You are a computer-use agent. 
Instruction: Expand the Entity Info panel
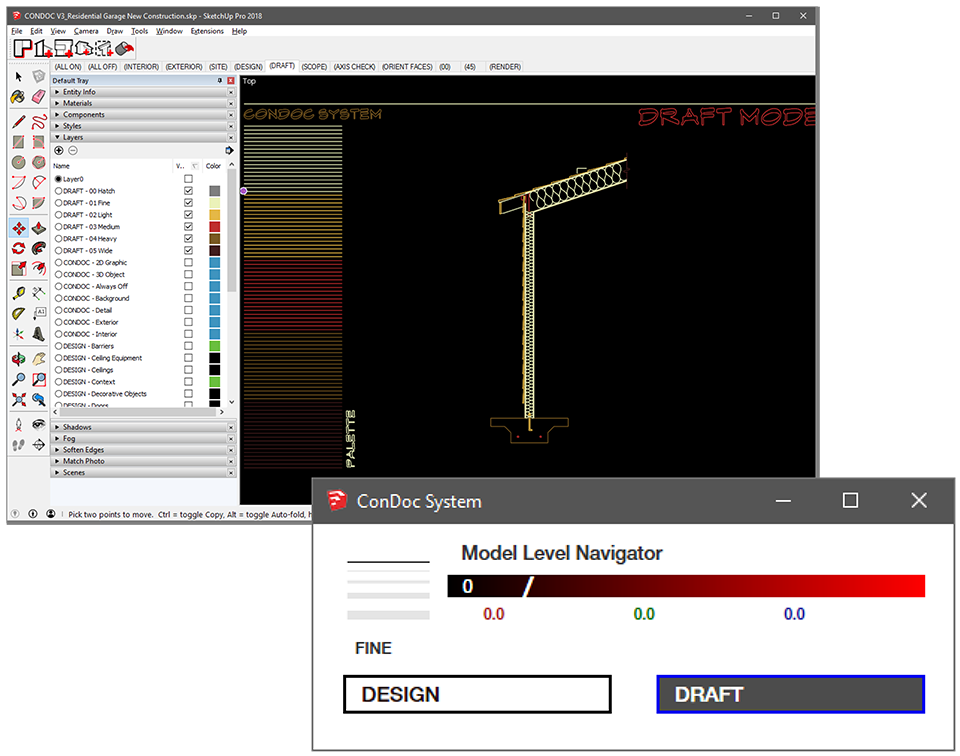(x=140, y=92)
